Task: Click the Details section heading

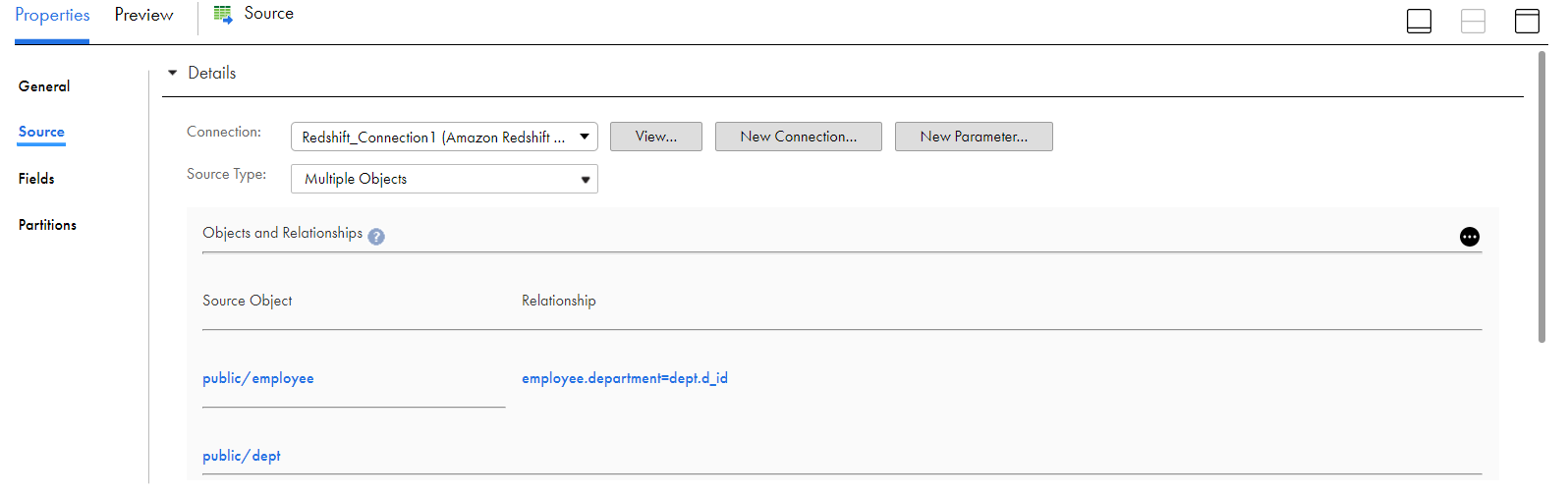Action: 212,73
